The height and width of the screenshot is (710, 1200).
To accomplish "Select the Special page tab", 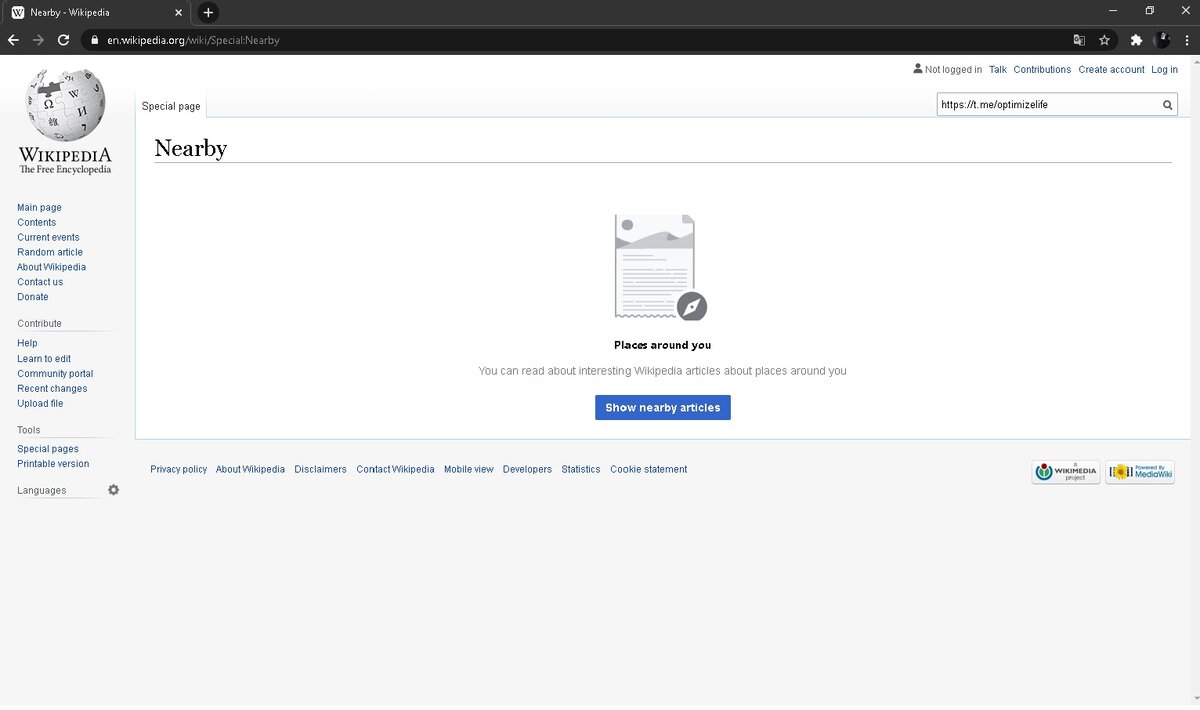I will 171,106.
